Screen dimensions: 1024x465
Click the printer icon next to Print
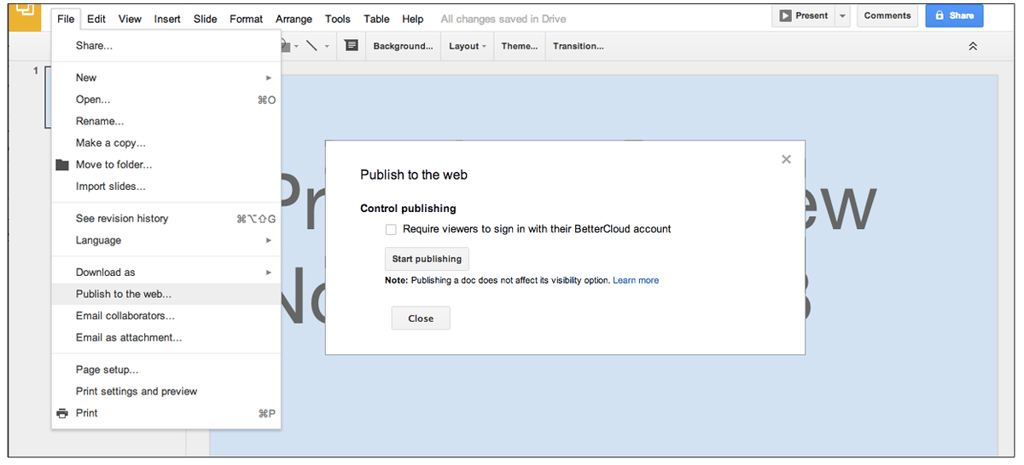pyautogui.click(x=62, y=413)
